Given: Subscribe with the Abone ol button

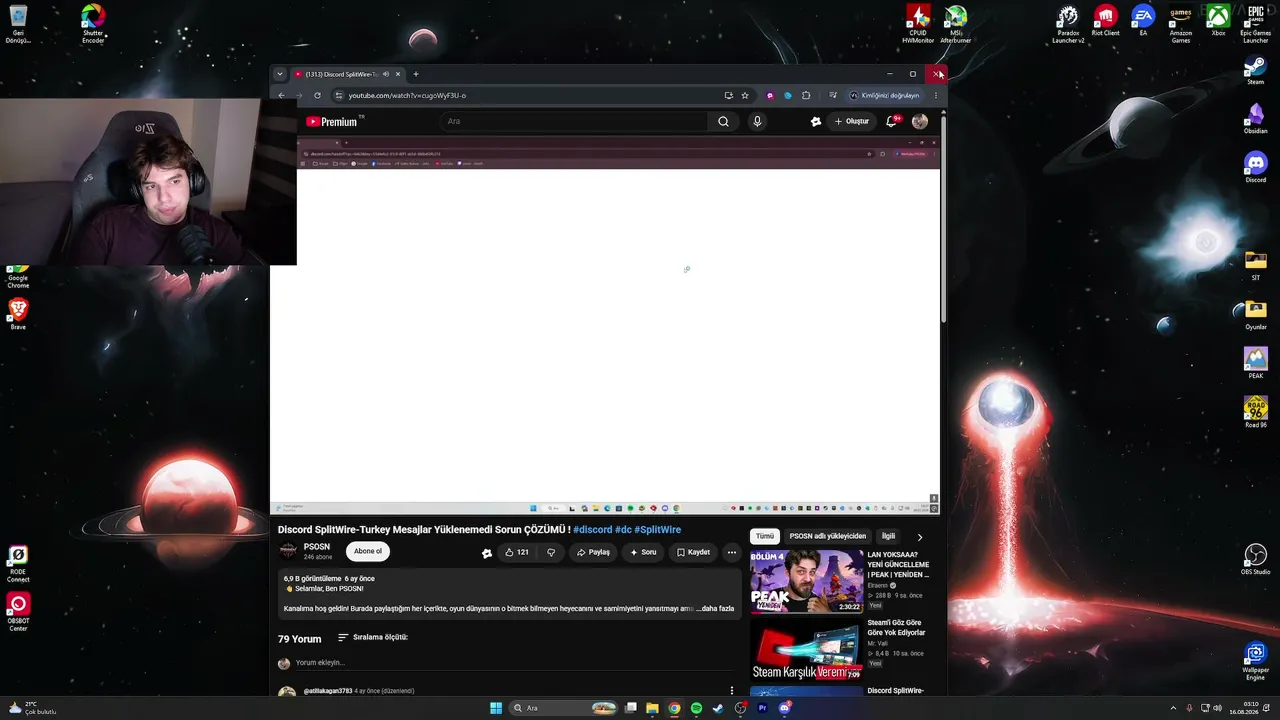Looking at the screenshot, I should (x=368, y=551).
